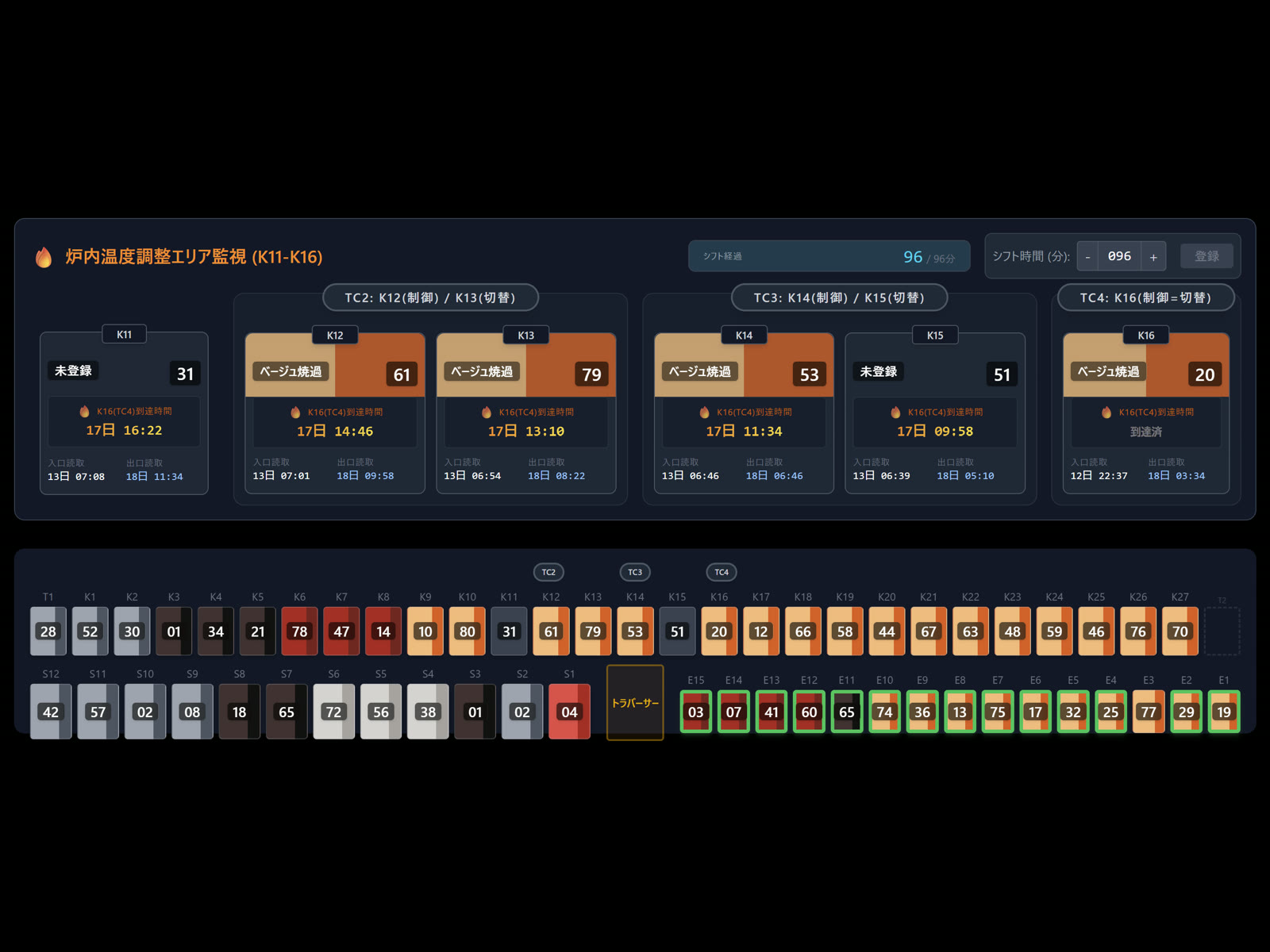Click the shift time field showing 096
This screenshot has height=952, width=1270.
coord(1120,256)
